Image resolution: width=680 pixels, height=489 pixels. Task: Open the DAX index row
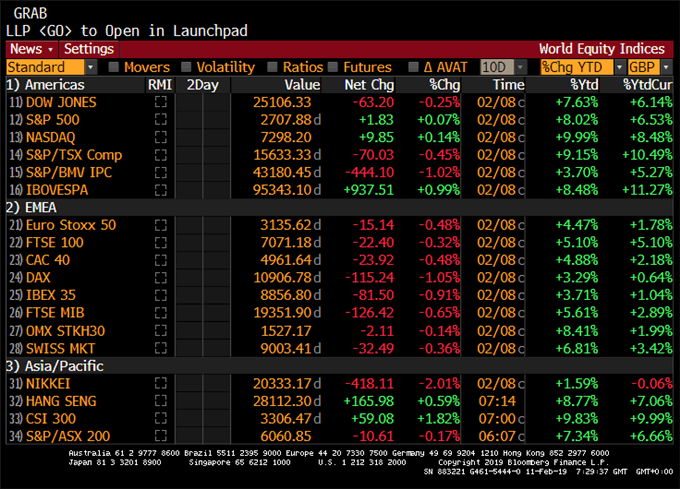(38, 277)
